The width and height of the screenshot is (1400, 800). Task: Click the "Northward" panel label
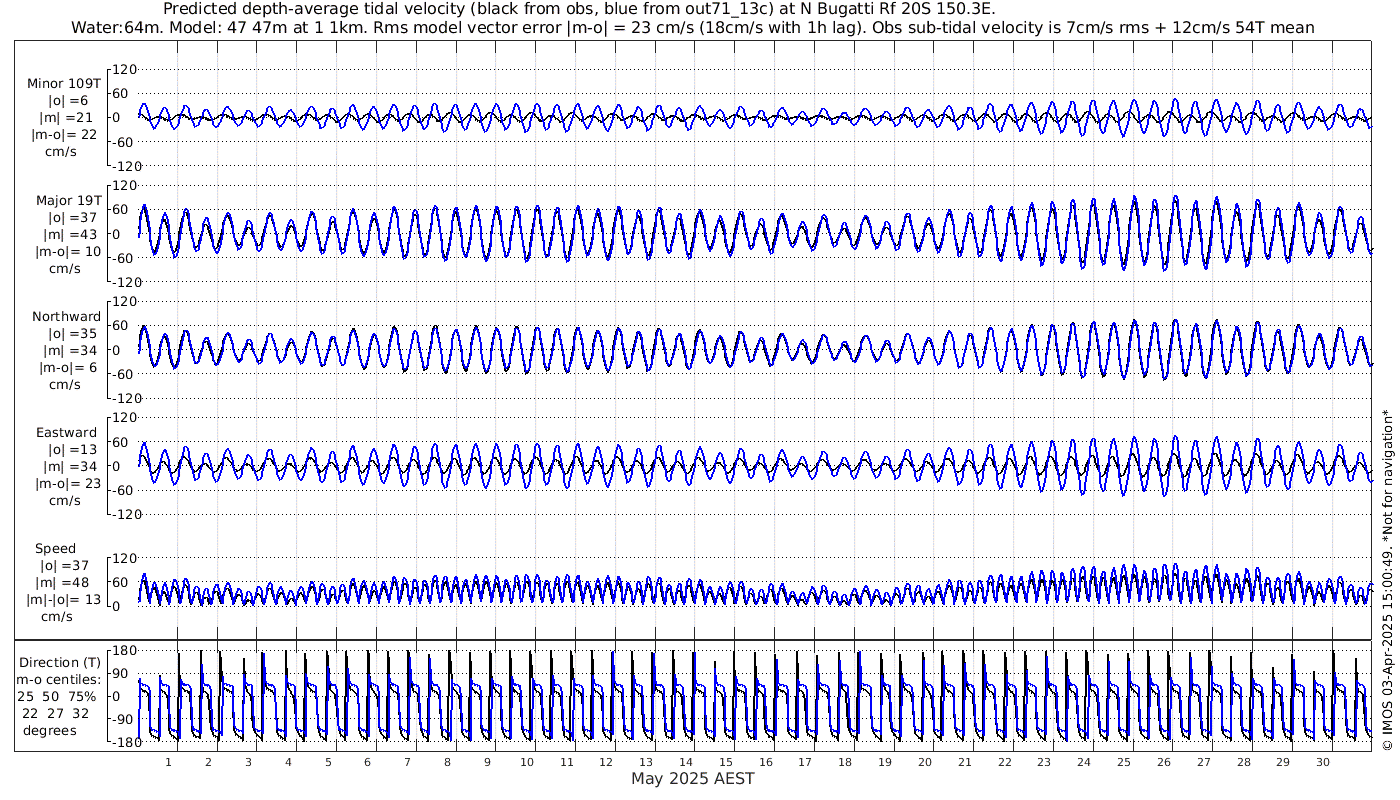pos(66,317)
